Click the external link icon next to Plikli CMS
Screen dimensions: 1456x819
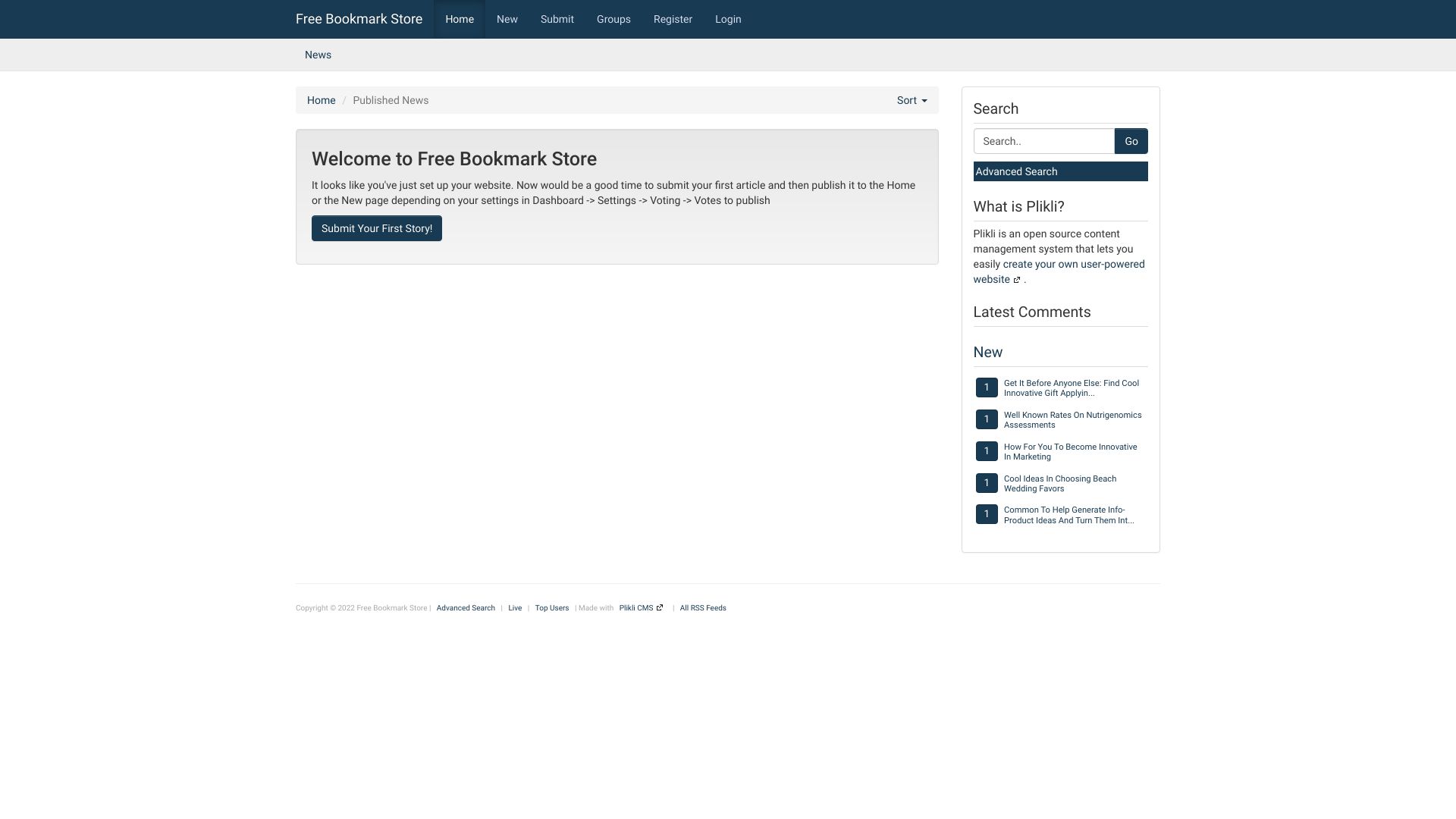pyautogui.click(x=660, y=608)
